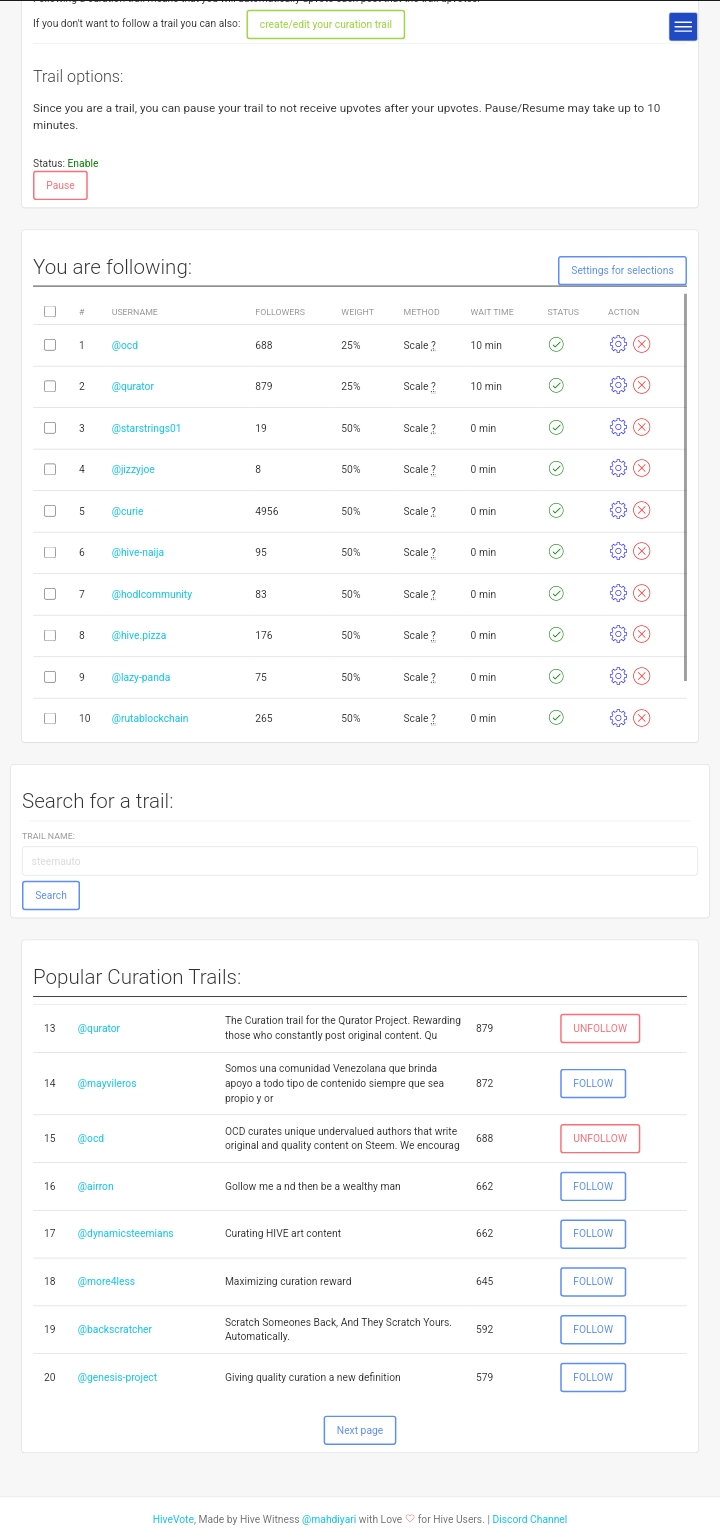
Task: Go to Next page of trails
Action: (360, 1430)
